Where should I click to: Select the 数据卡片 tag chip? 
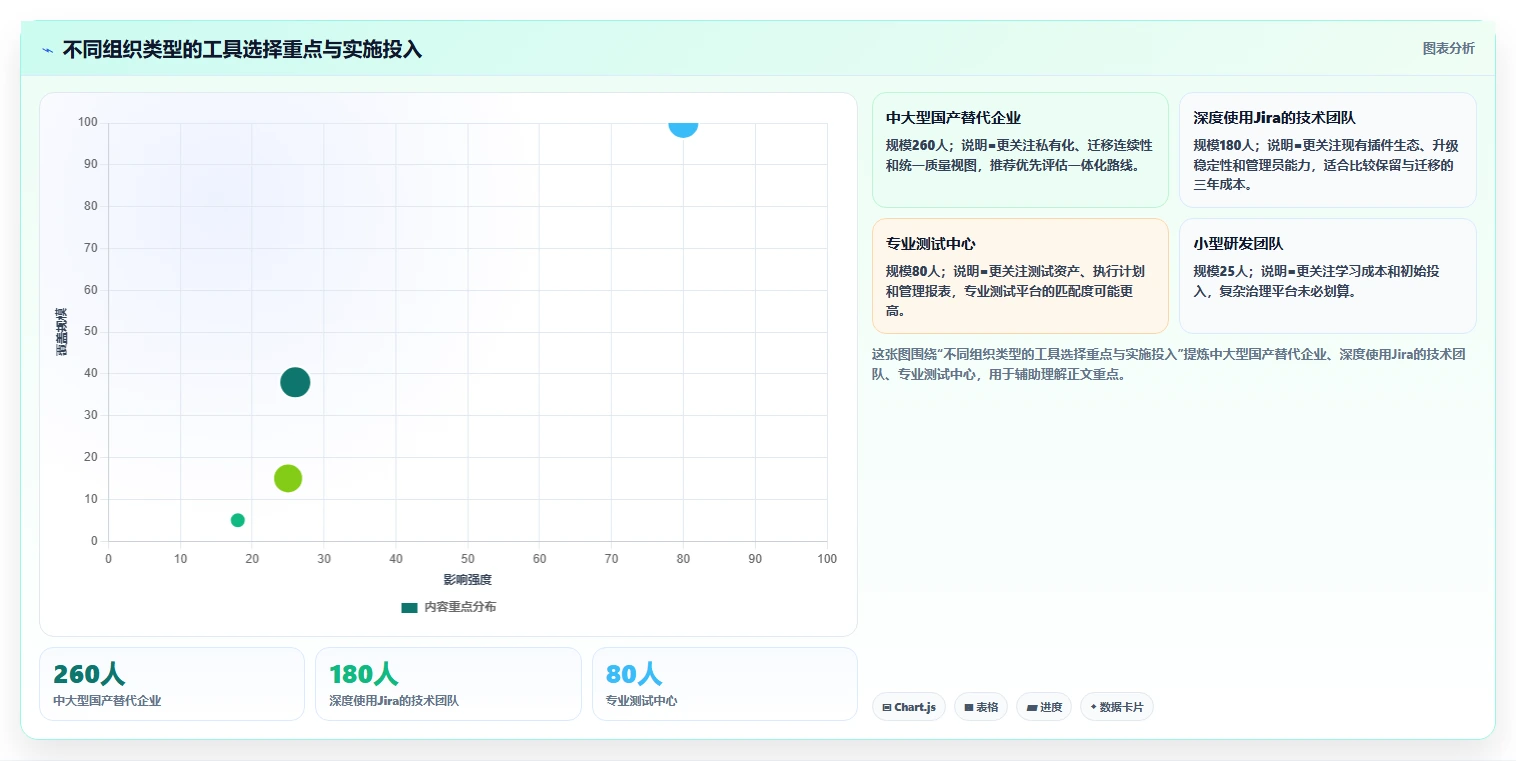click(x=1117, y=707)
